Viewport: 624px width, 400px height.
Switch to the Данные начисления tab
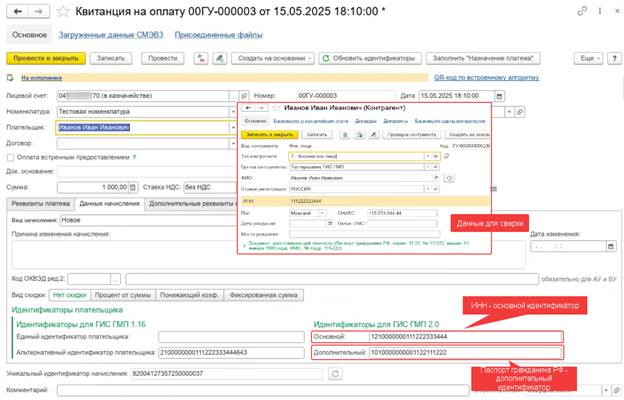click(x=109, y=204)
